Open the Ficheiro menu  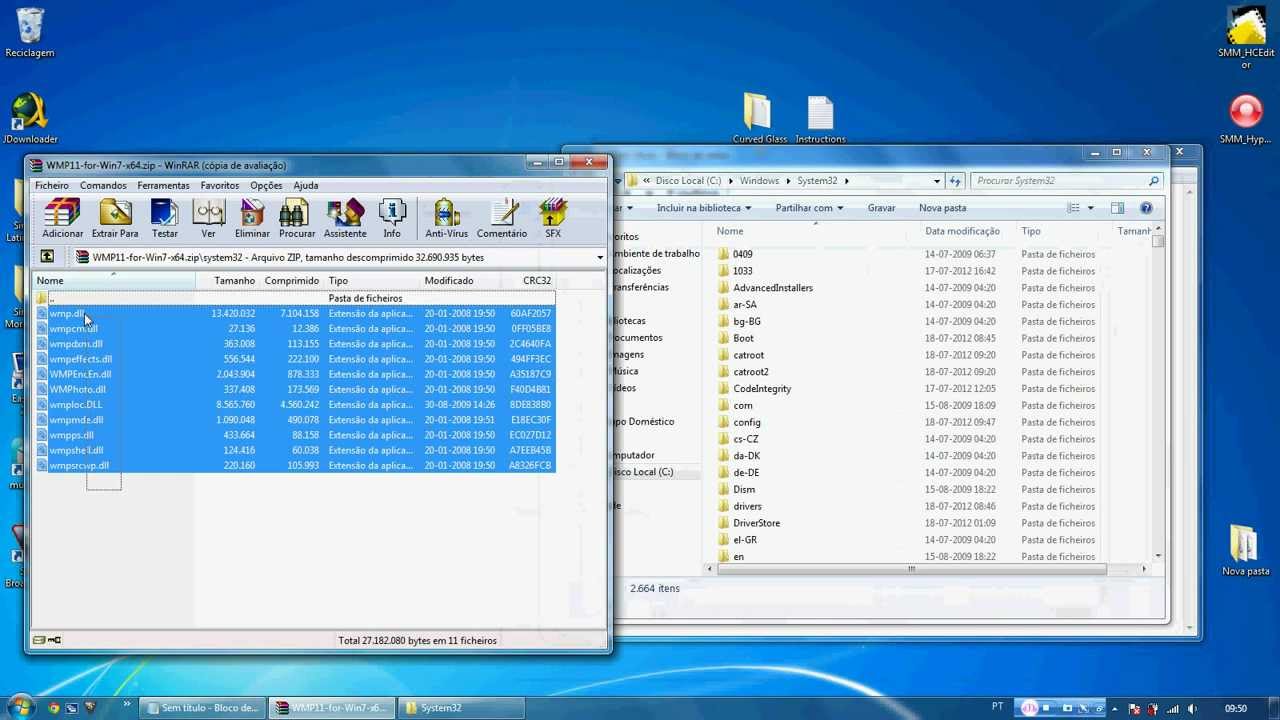click(x=52, y=185)
